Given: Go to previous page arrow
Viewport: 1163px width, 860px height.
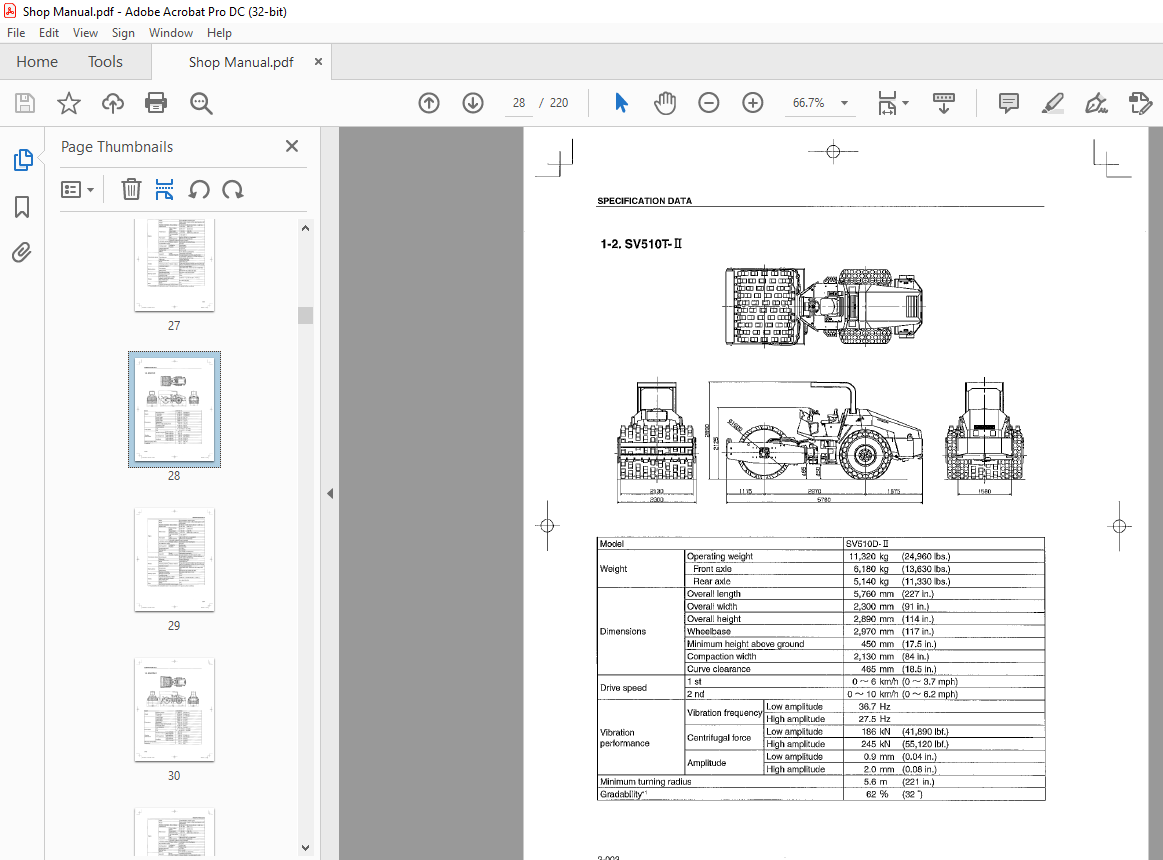Looking at the screenshot, I should (429, 103).
